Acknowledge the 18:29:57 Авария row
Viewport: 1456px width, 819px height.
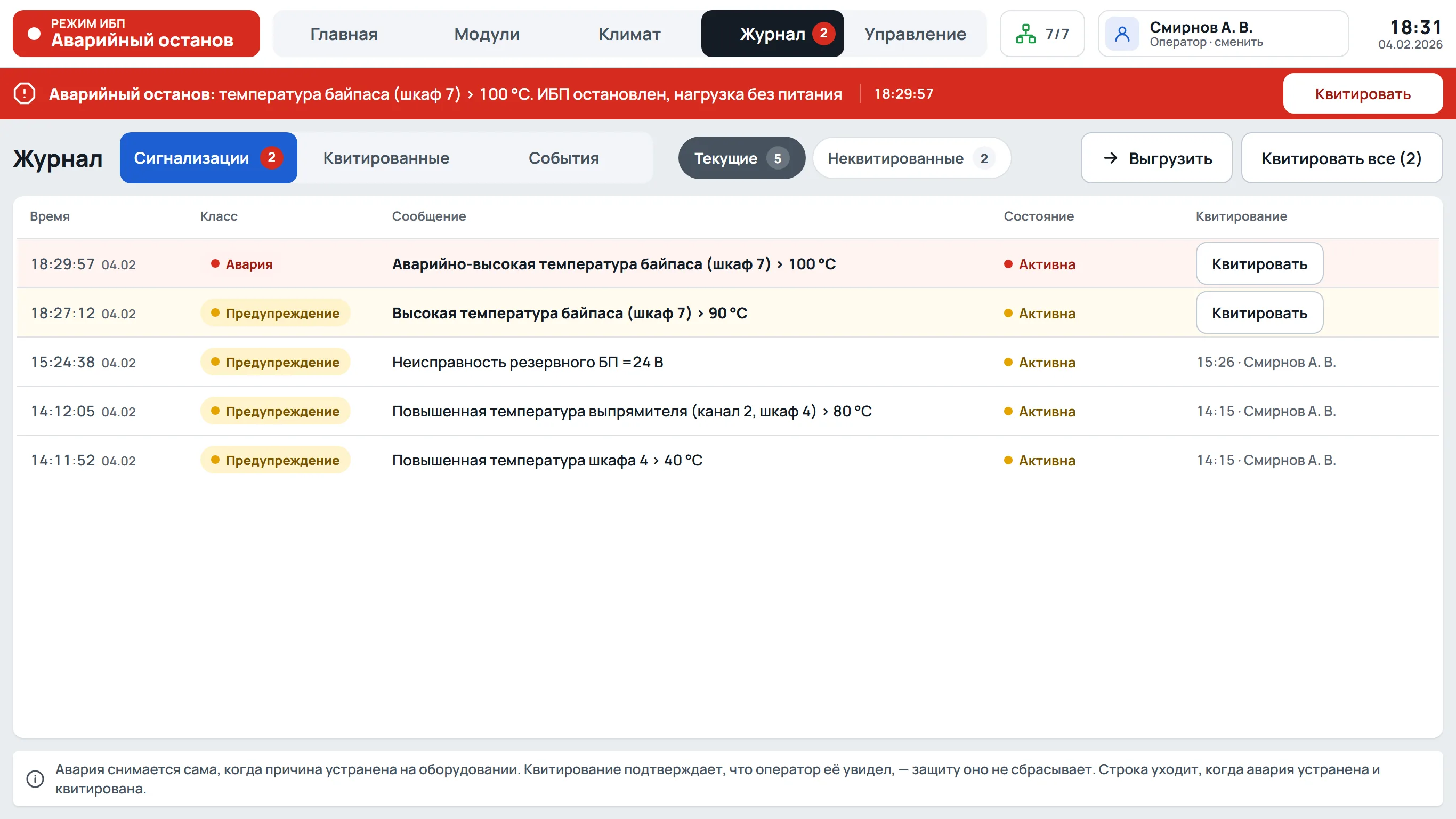point(1259,263)
